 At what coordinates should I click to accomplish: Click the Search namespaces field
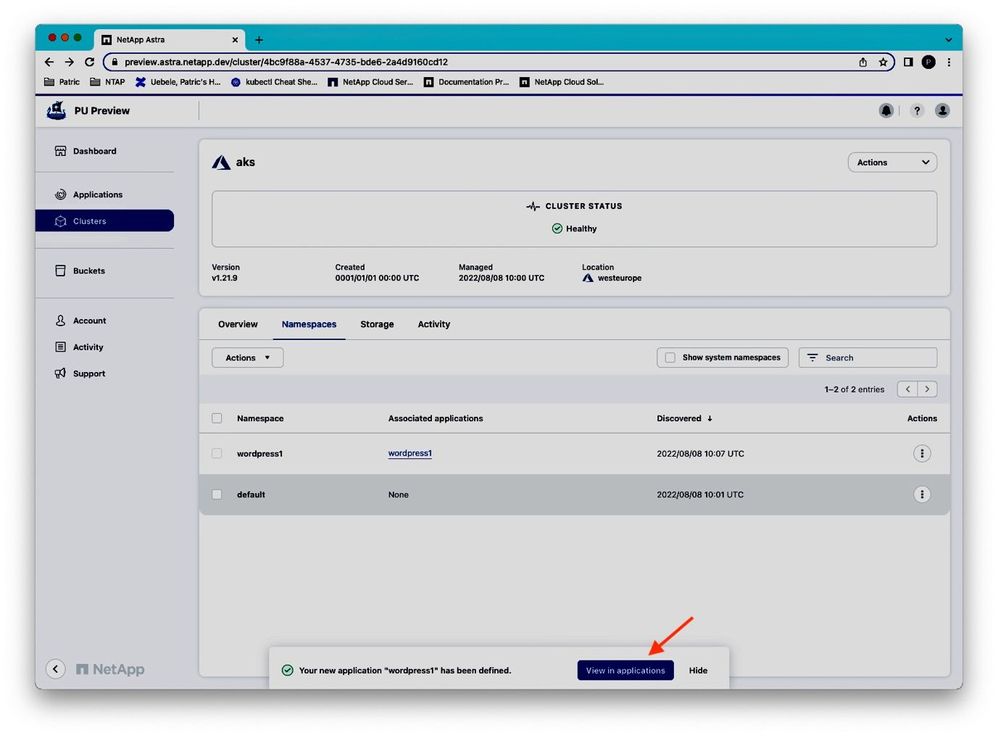coord(868,358)
